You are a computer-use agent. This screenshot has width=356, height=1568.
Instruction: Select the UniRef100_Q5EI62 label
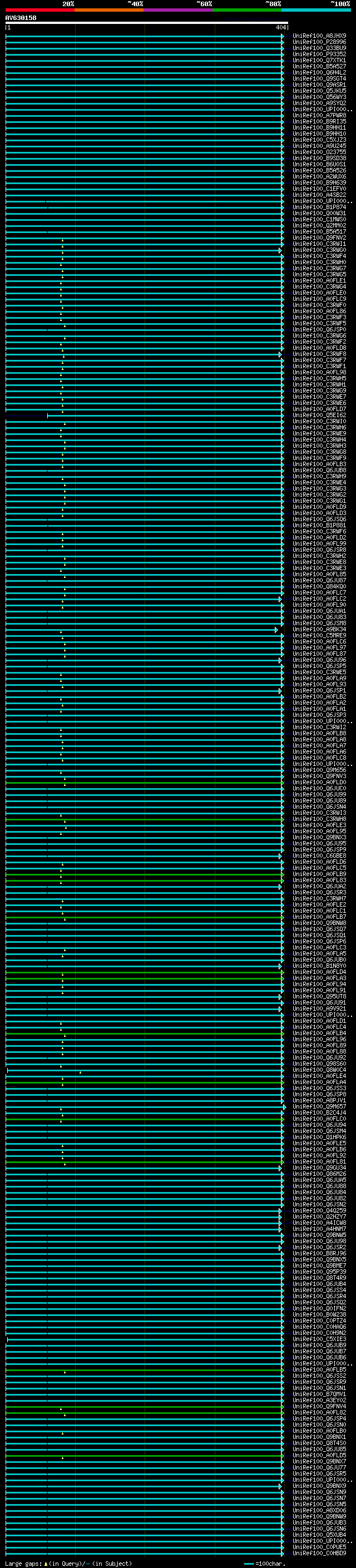[319, 415]
